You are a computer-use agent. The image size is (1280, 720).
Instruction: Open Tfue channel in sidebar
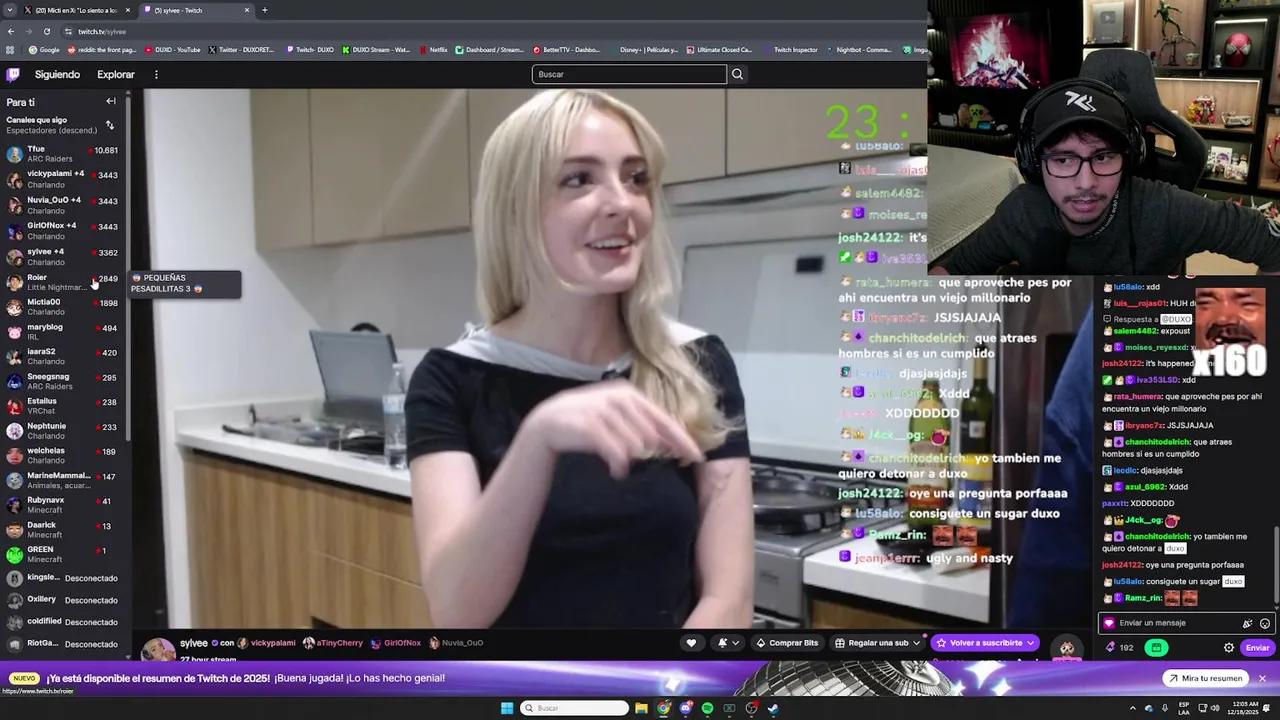[62, 153]
